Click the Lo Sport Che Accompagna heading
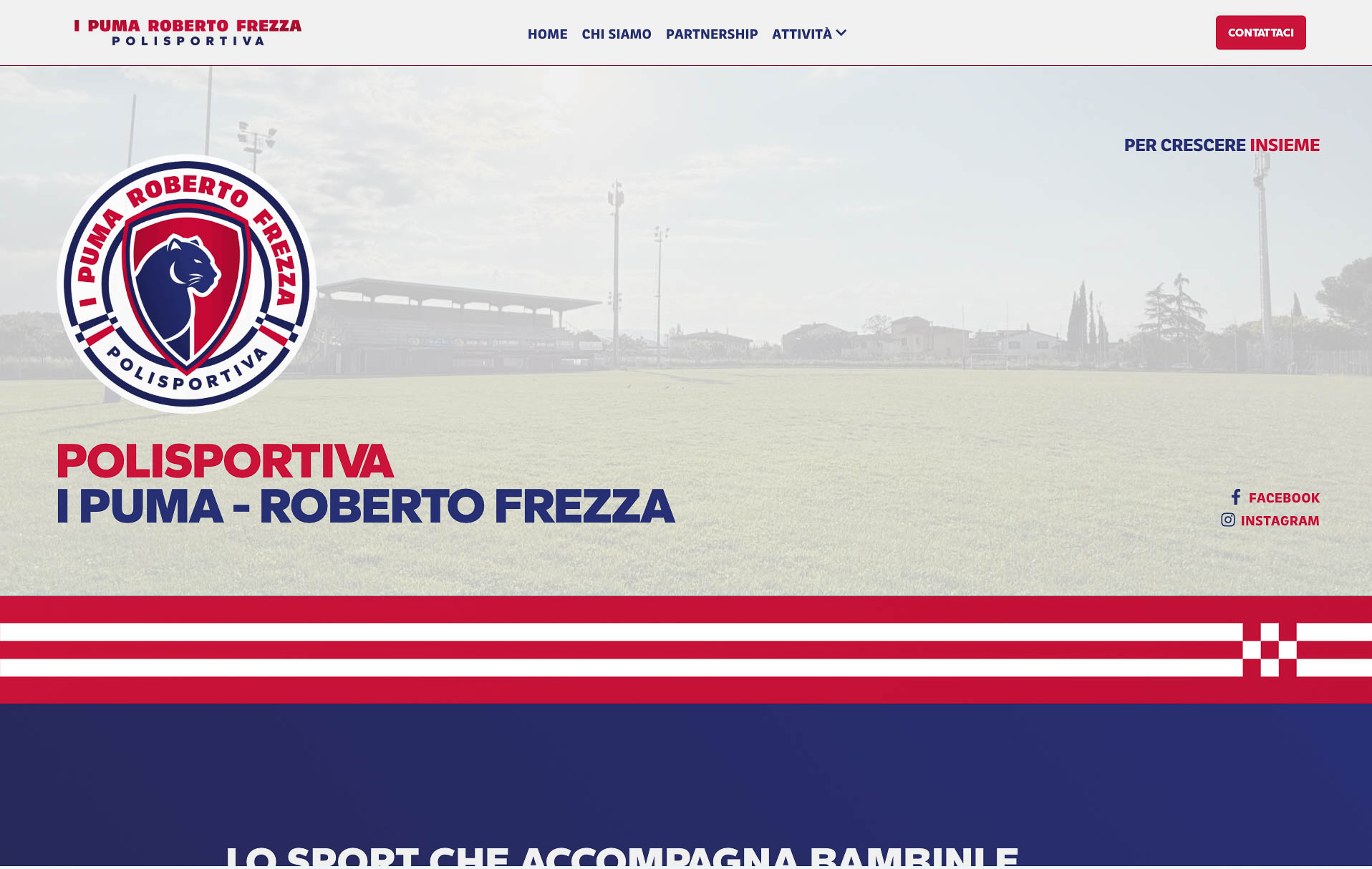Image resolution: width=1372 pixels, height=869 pixels. click(x=622, y=855)
